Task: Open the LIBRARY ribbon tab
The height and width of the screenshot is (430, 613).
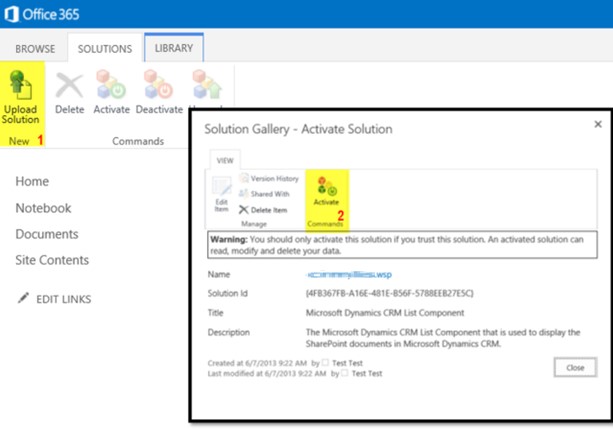Action: point(174,48)
